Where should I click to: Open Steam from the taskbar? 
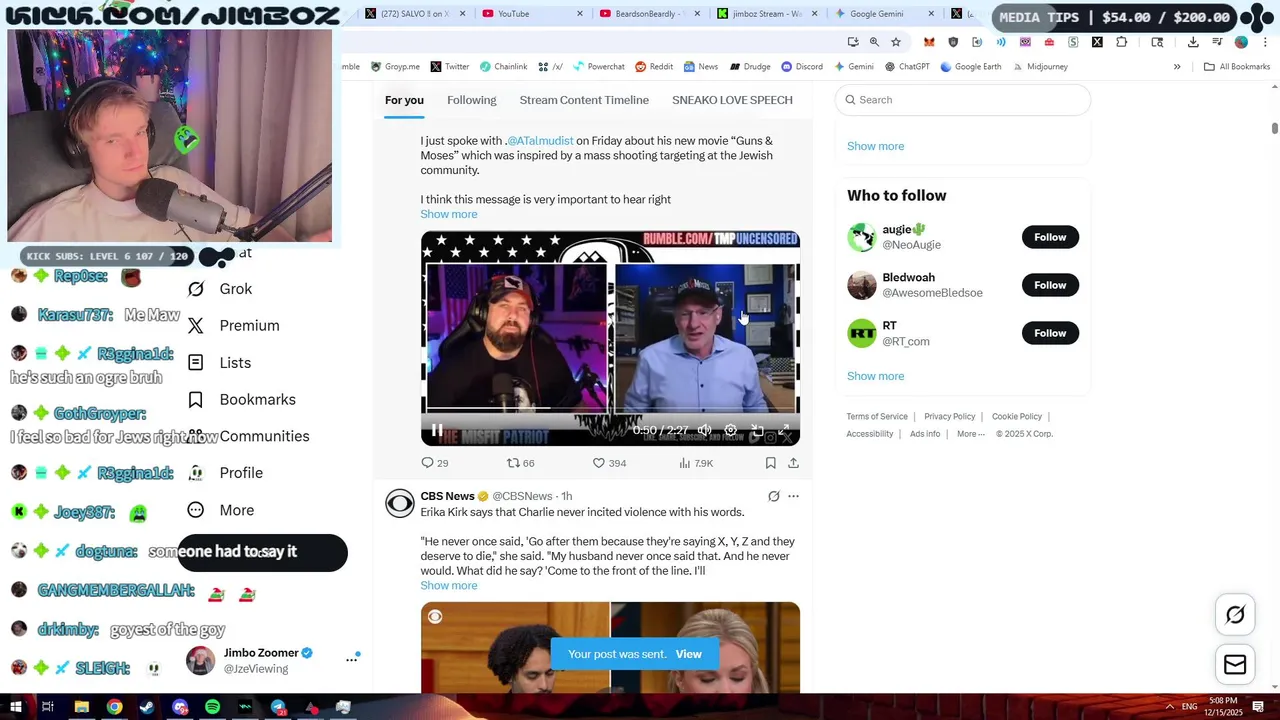tap(147, 707)
